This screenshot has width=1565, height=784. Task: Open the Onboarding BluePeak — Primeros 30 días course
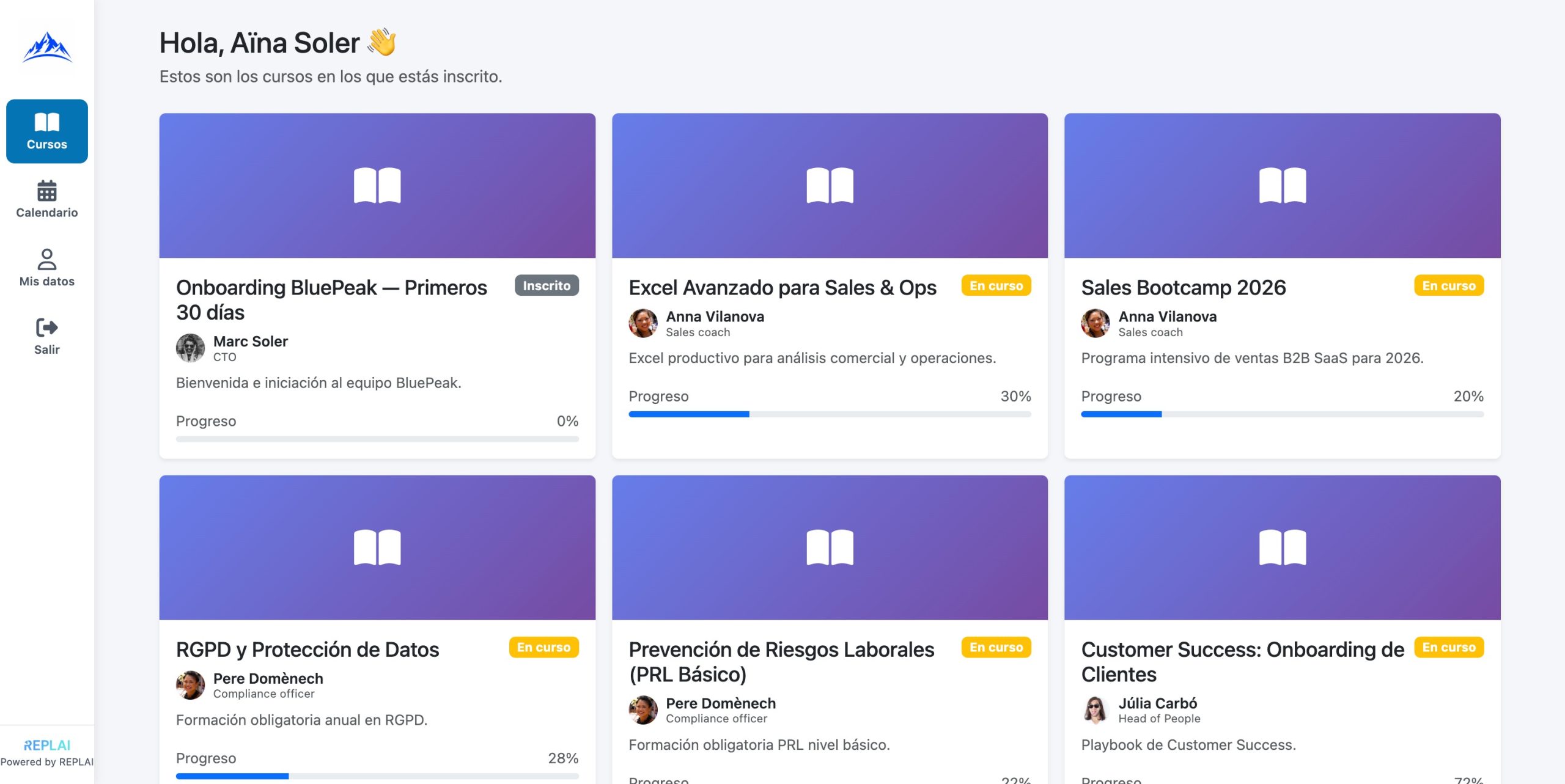[331, 299]
